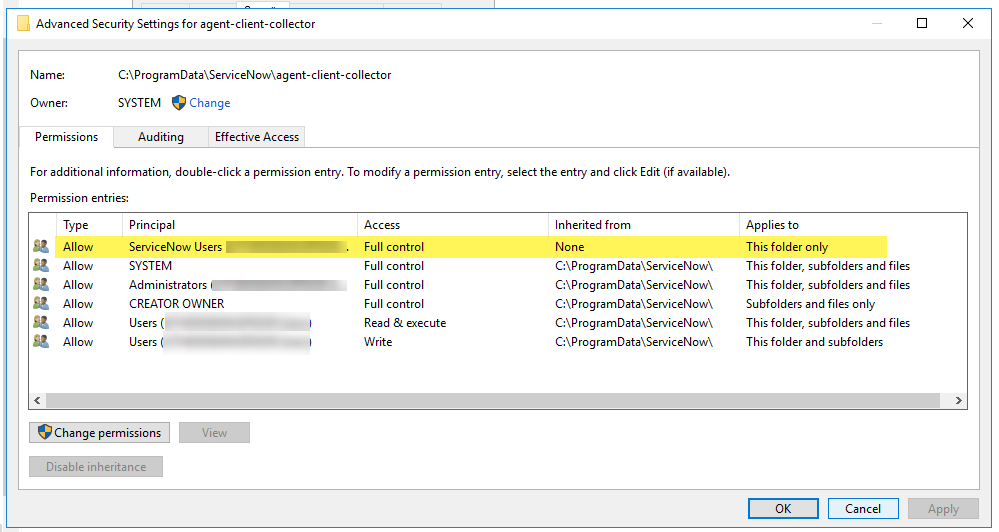Image resolution: width=999 pixels, height=532 pixels.
Task: Click the Applies to column header
Action: point(852,225)
